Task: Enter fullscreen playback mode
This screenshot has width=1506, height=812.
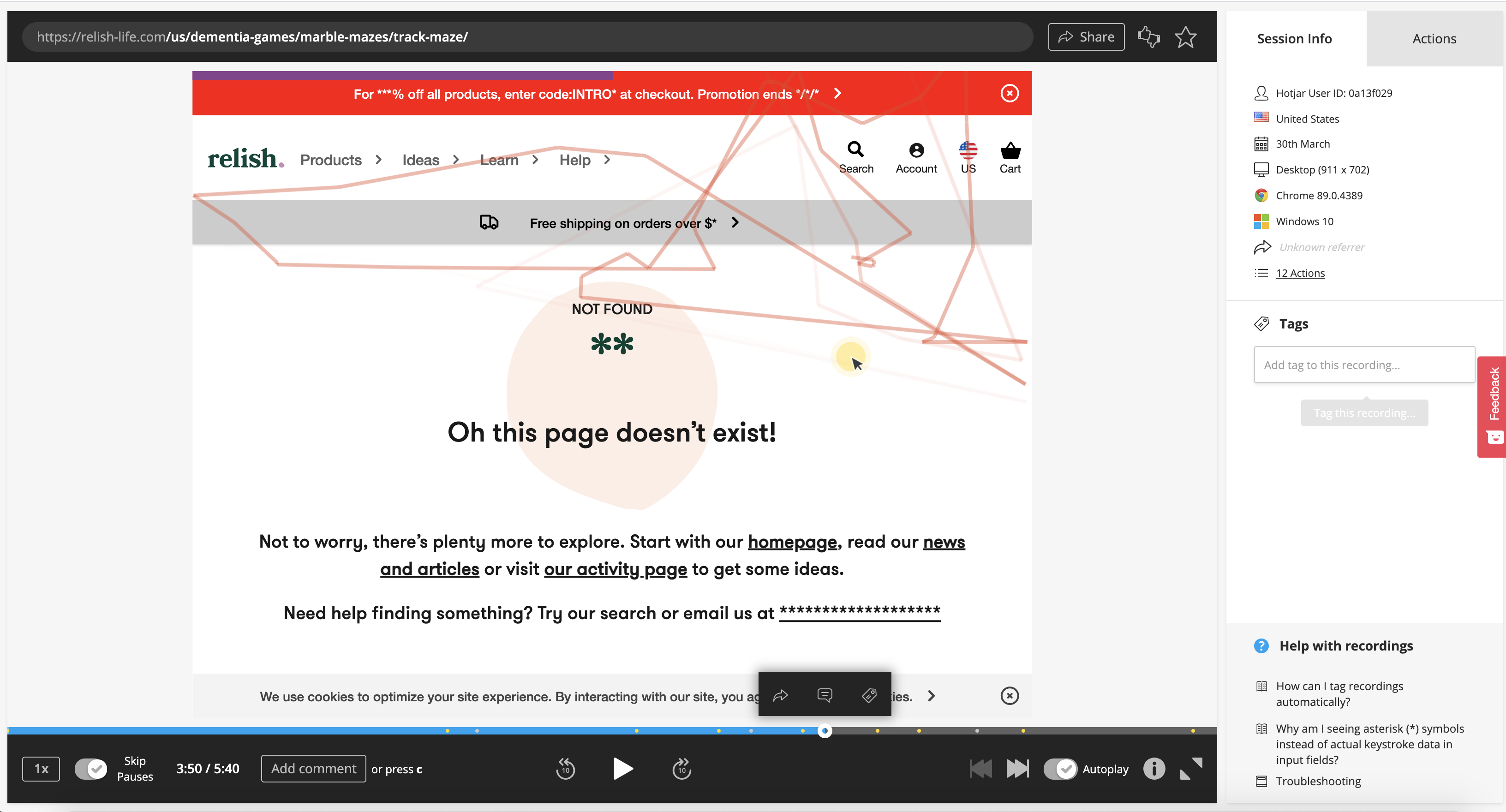Action: point(1191,769)
